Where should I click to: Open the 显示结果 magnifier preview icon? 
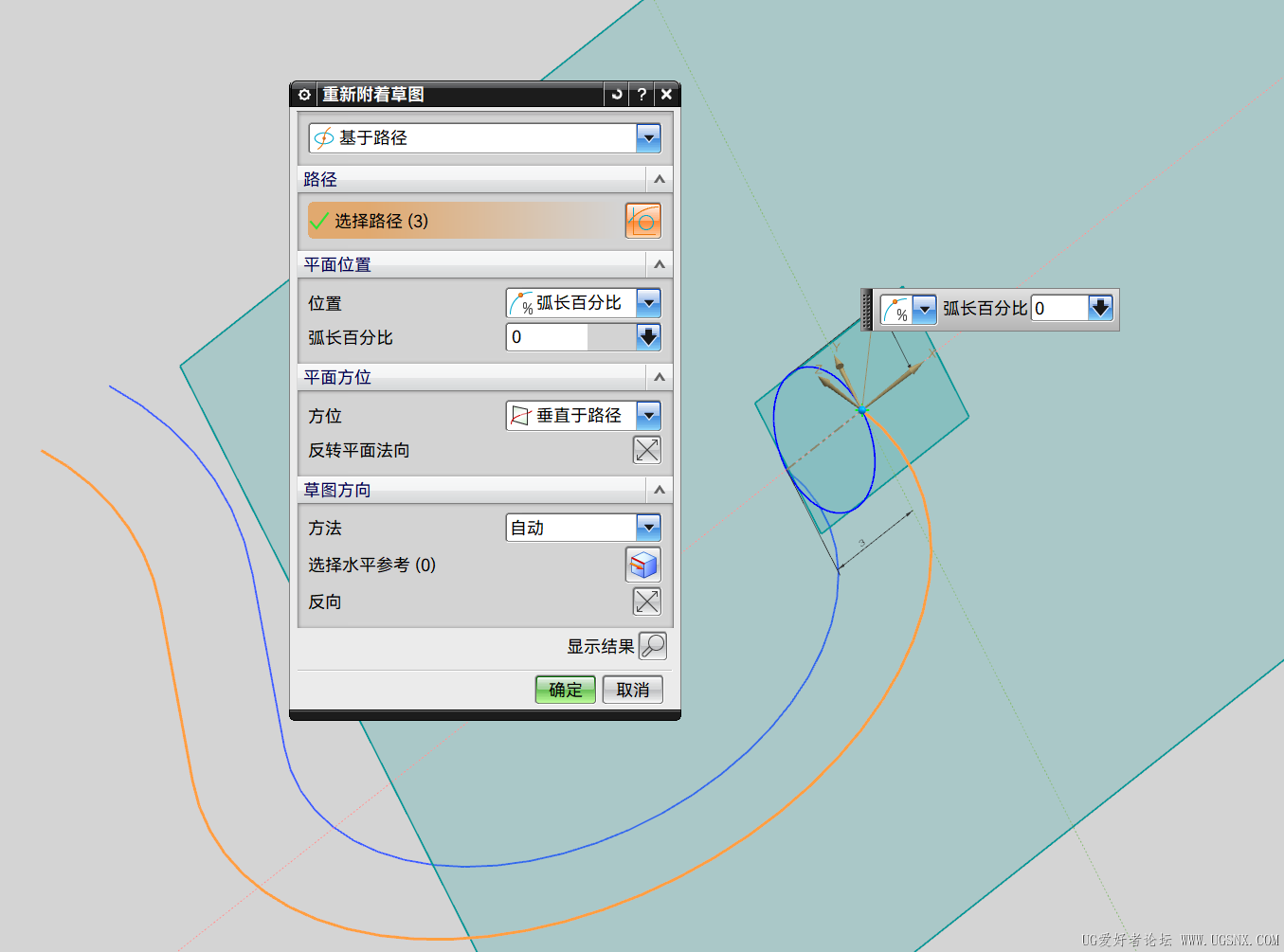(x=653, y=645)
